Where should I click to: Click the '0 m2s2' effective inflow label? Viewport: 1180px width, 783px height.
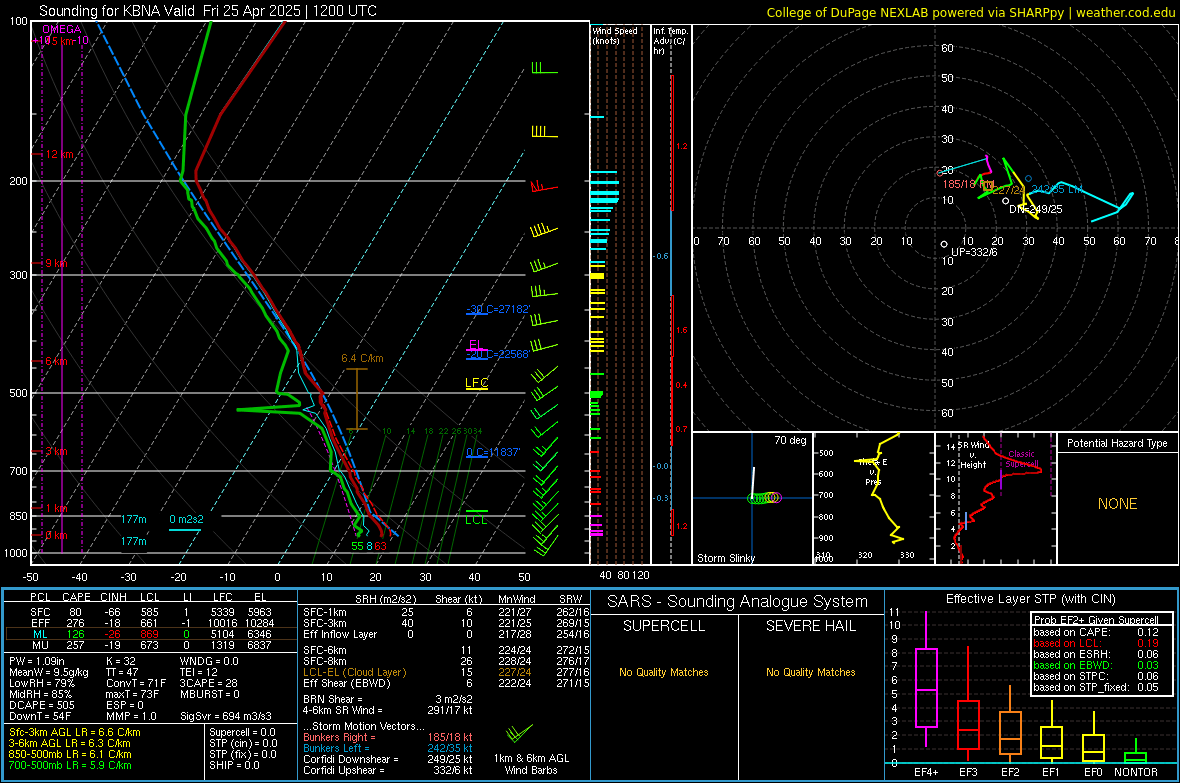coord(186,519)
